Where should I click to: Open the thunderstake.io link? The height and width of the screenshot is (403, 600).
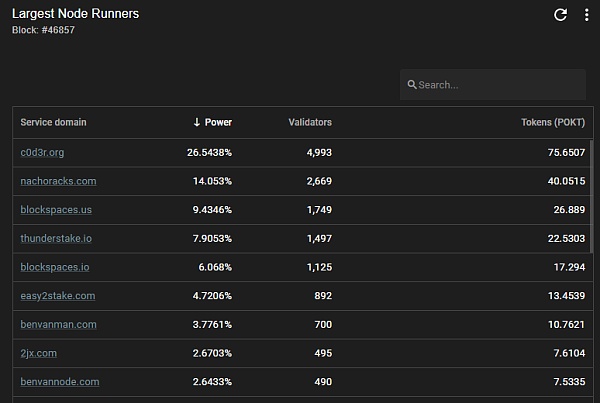56,238
